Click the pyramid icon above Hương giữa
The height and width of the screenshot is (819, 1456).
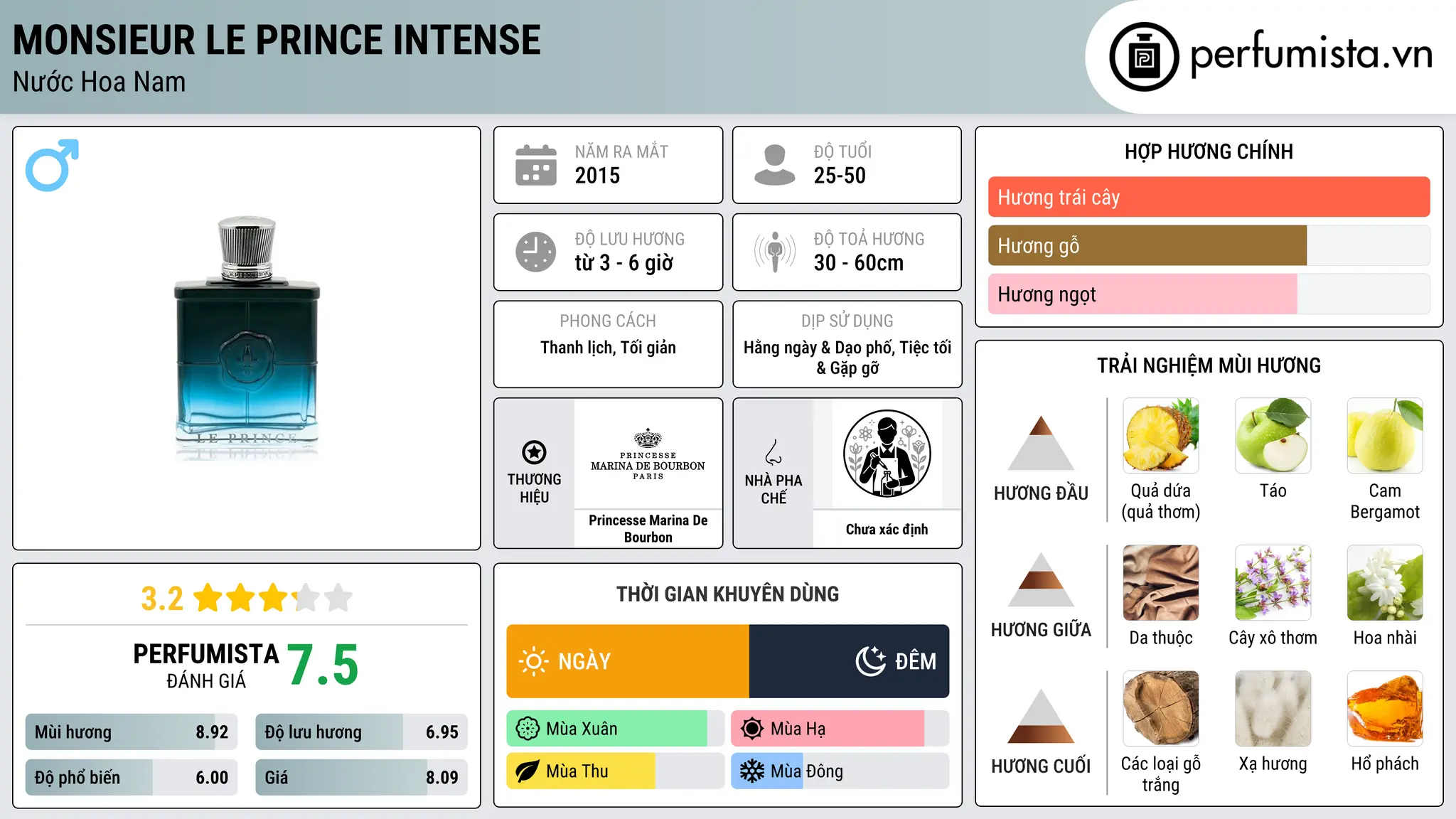click(1041, 579)
